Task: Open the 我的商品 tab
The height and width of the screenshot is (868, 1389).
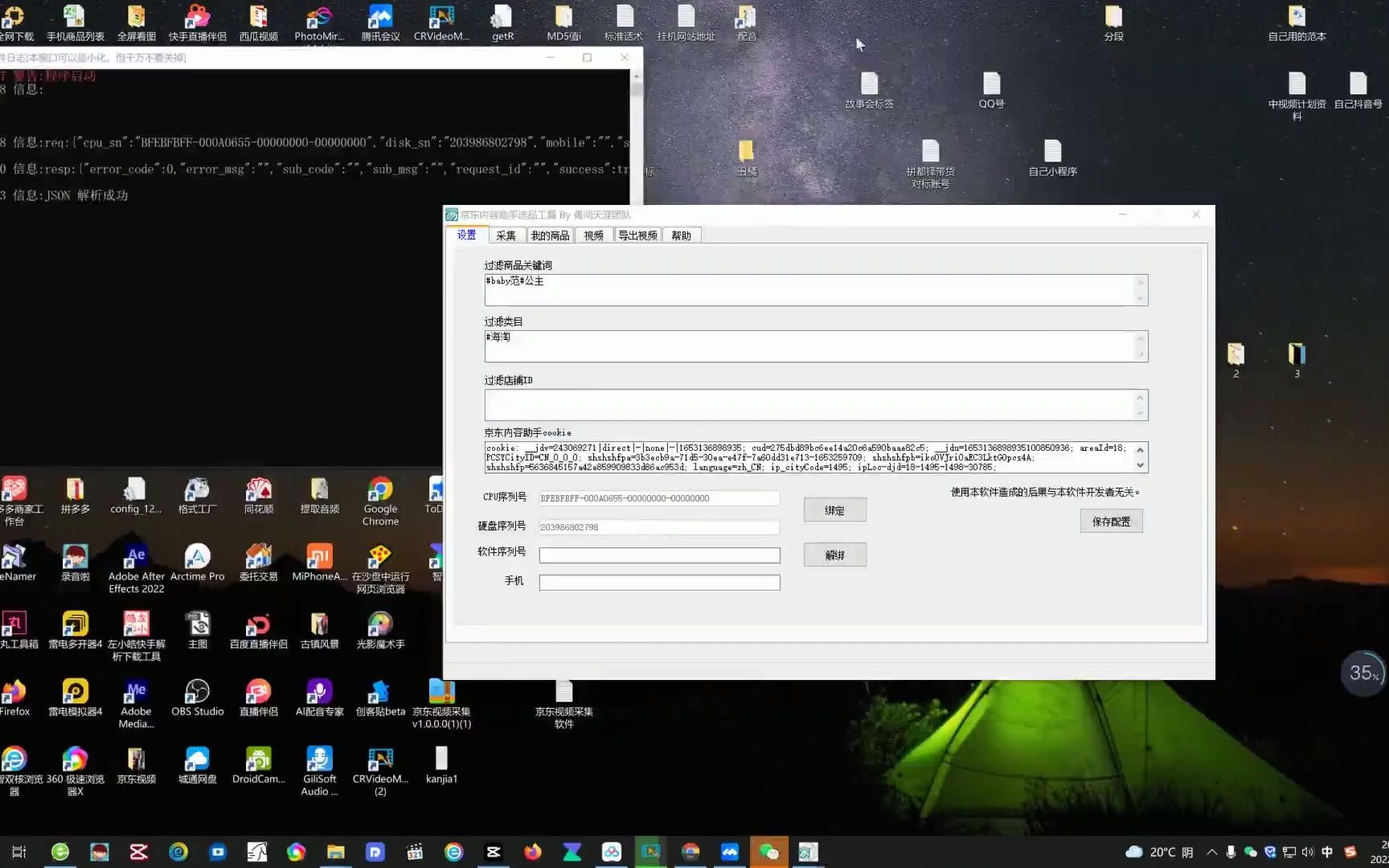Action: pos(550,235)
